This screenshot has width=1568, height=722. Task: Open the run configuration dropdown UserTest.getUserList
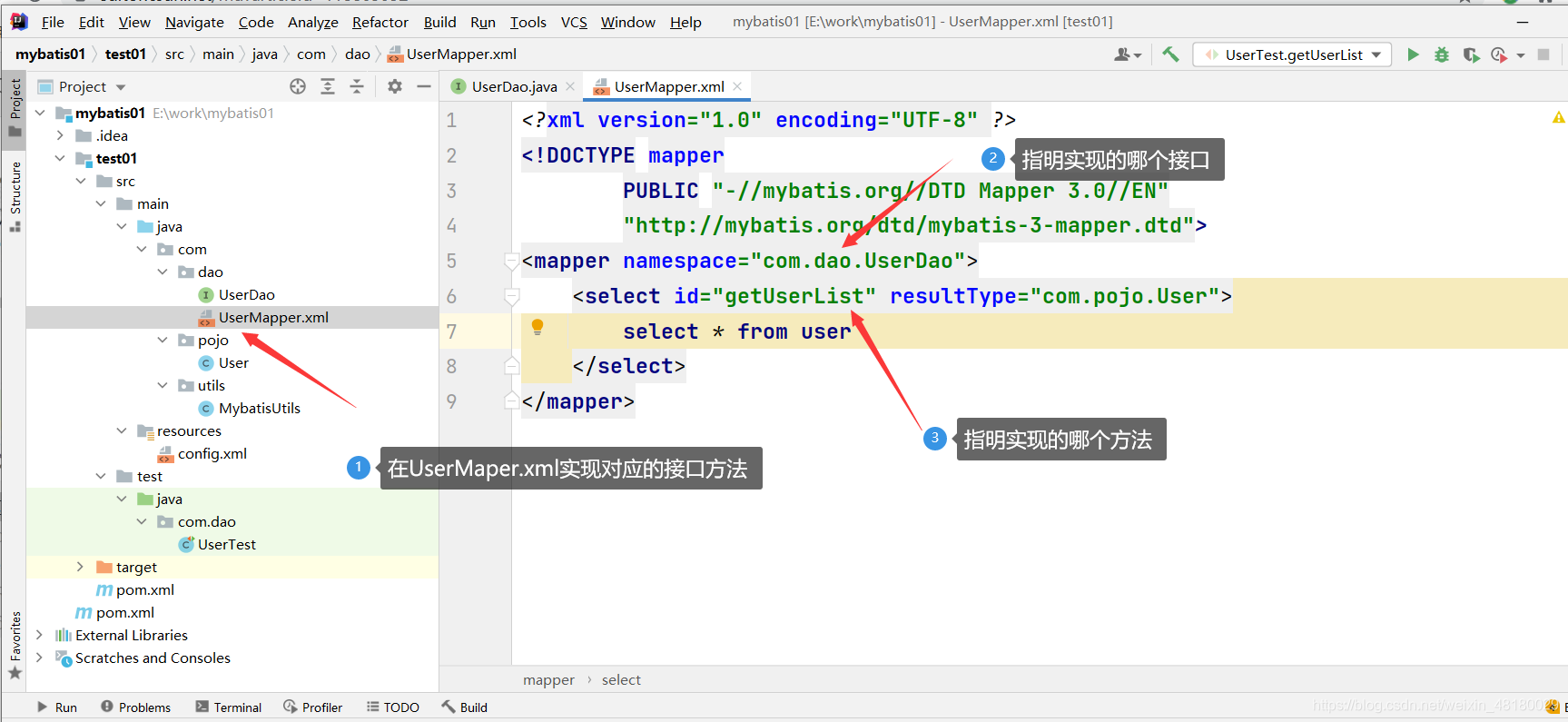1292,54
